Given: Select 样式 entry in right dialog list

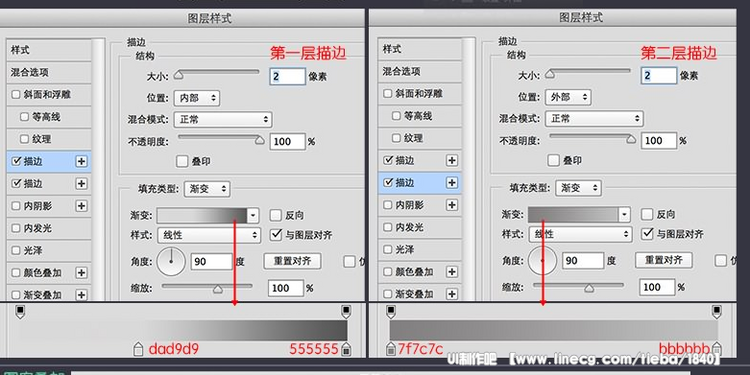Looking at the screenshot, I should point(420,49).
